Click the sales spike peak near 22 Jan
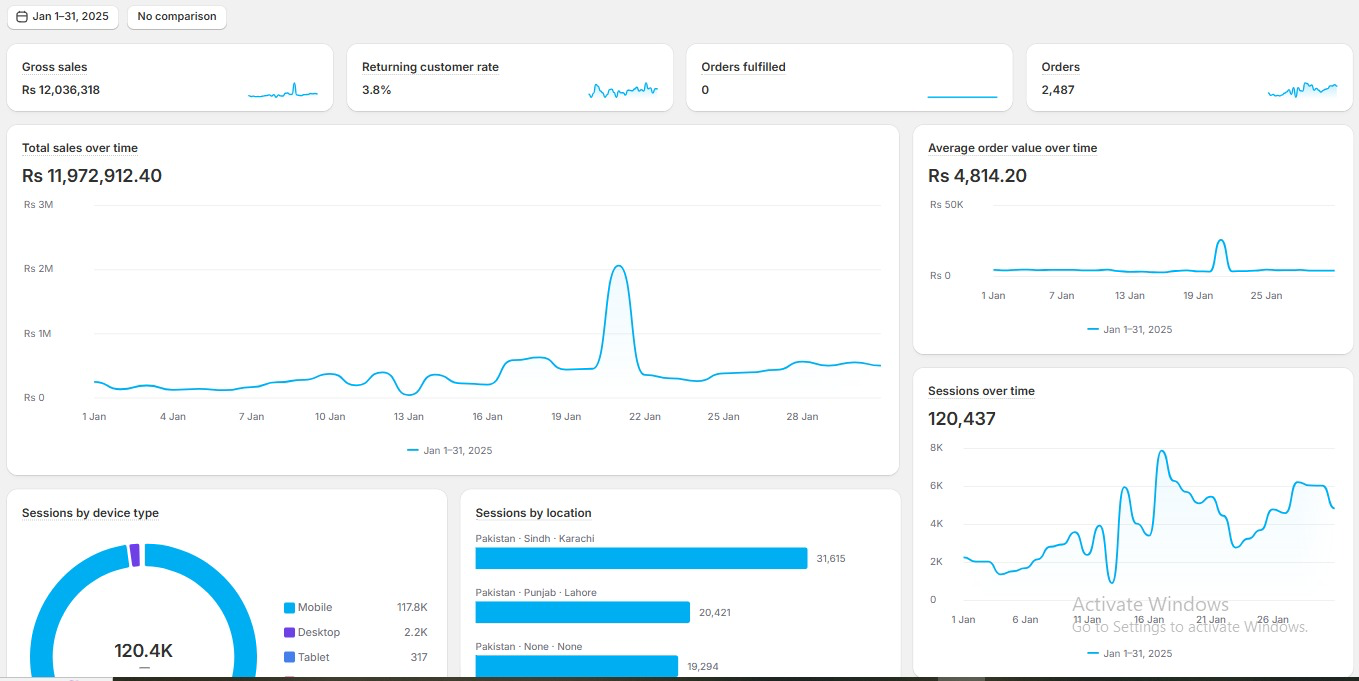This screenshot has width=1359, height=681. [619, 266]
